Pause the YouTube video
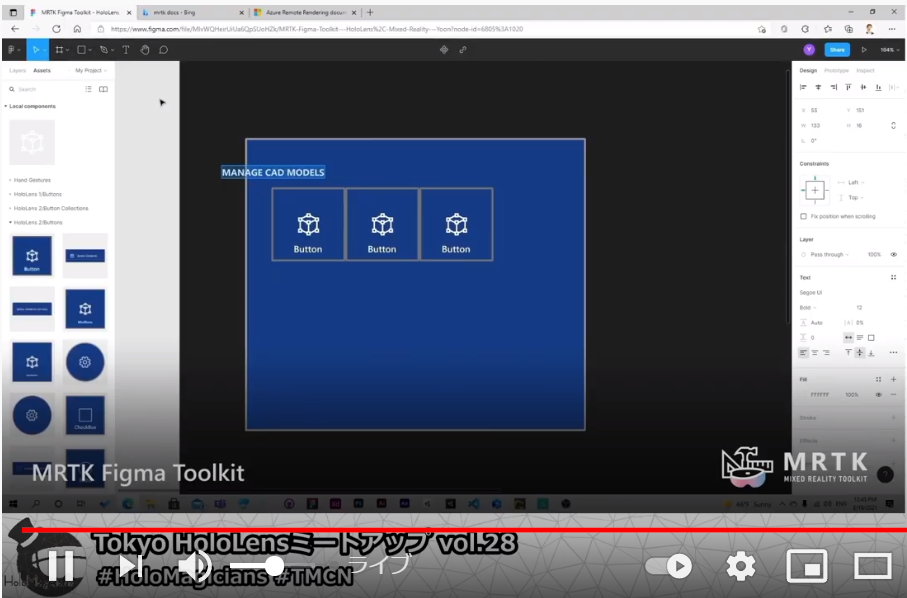 60,566
